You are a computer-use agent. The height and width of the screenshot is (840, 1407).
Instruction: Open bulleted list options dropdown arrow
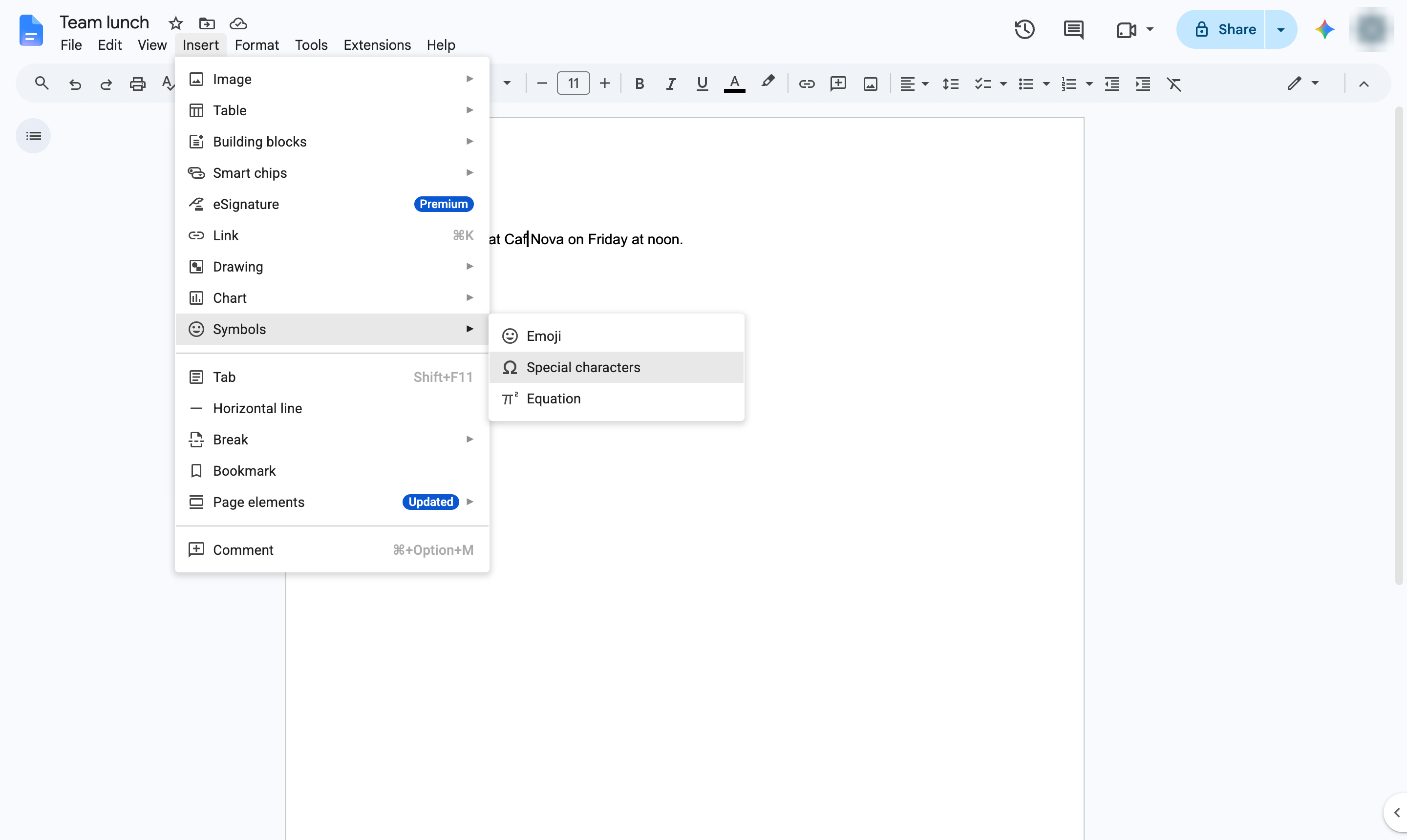(x=1046, y=84)
